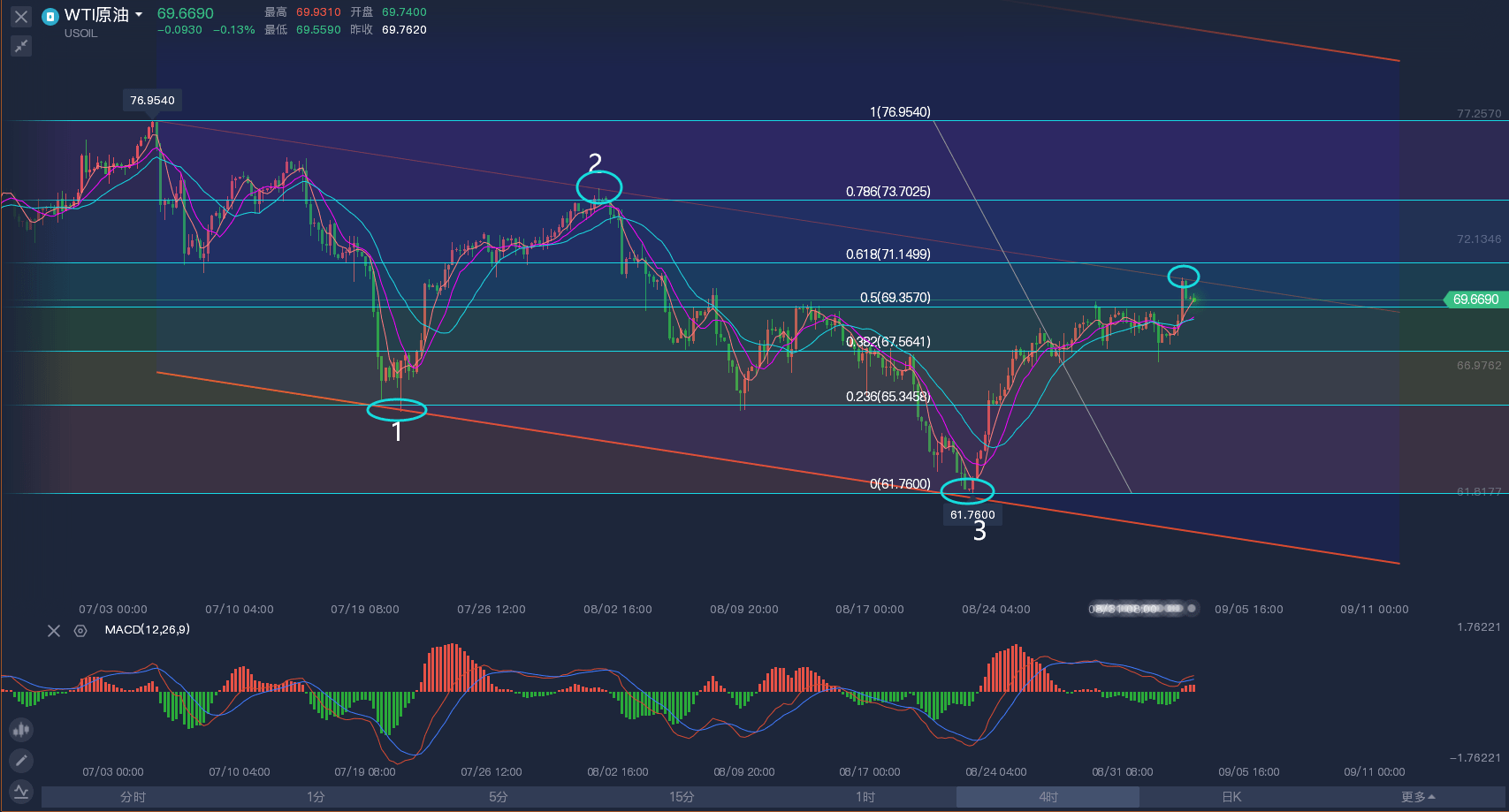Toggle the fullscreen shrink arrows icon
This screenshot has width=1509, height=812.
point(21,46)
